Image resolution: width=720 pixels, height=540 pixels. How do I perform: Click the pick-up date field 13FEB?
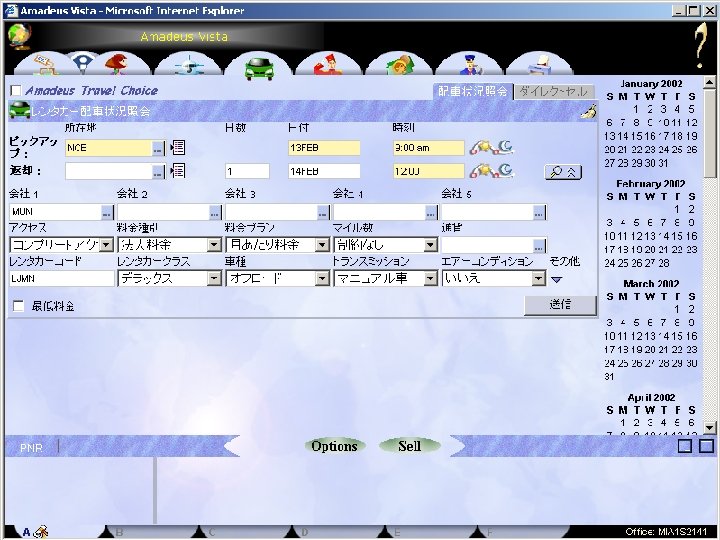point(324,148)
